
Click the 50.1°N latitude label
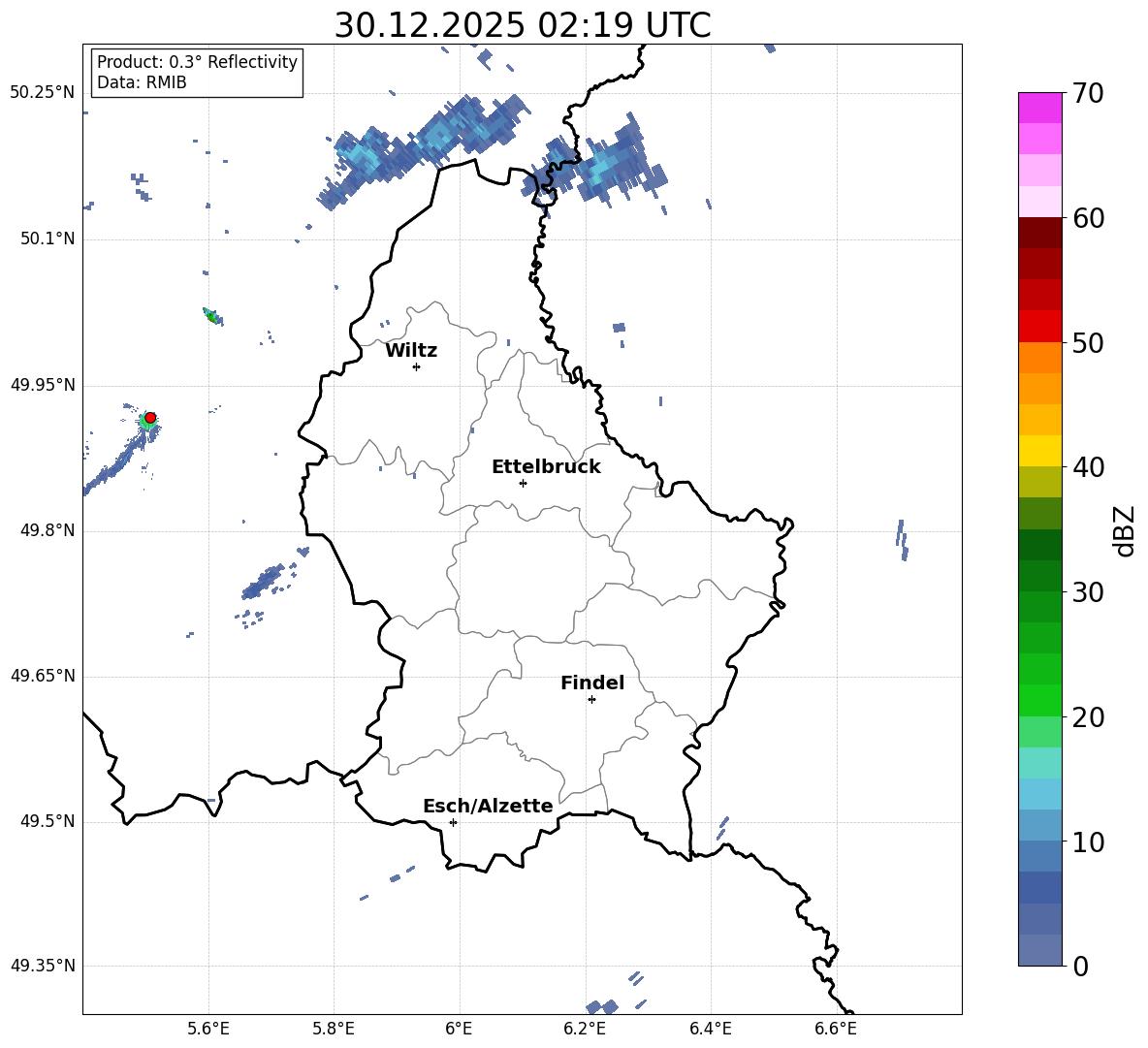coord(48,239)
